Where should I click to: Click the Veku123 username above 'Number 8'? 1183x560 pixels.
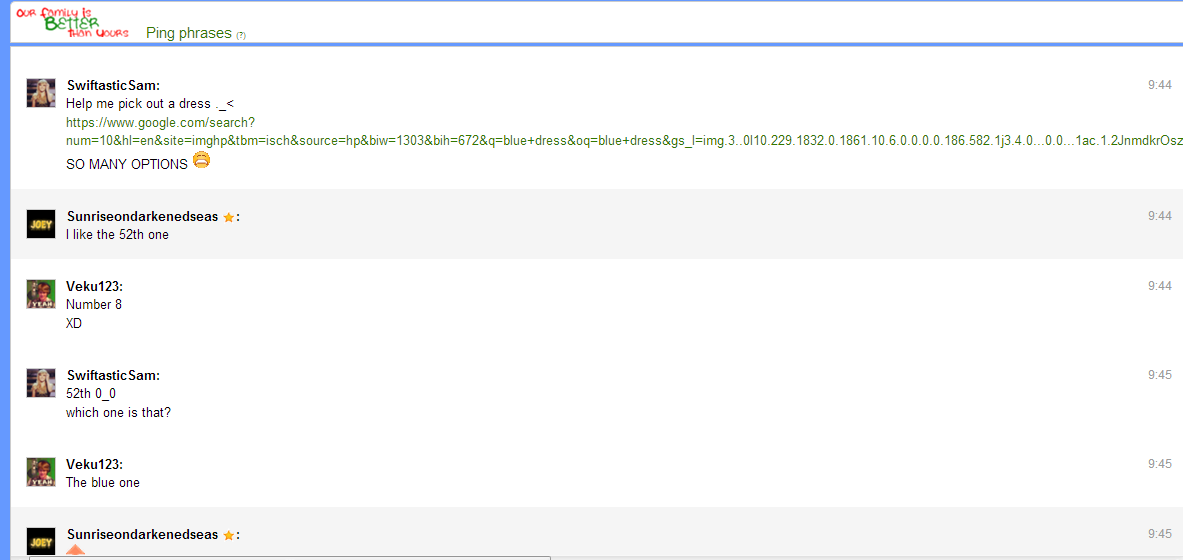click(93, 286)
